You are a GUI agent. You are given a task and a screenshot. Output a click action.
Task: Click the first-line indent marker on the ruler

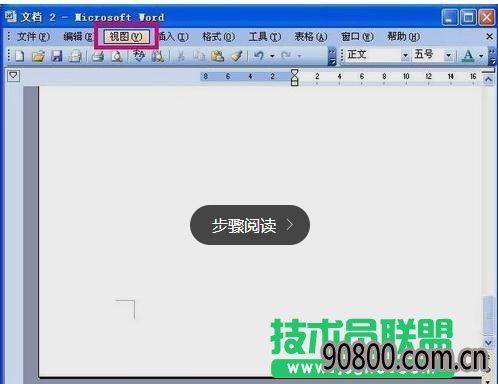(294, 73)
